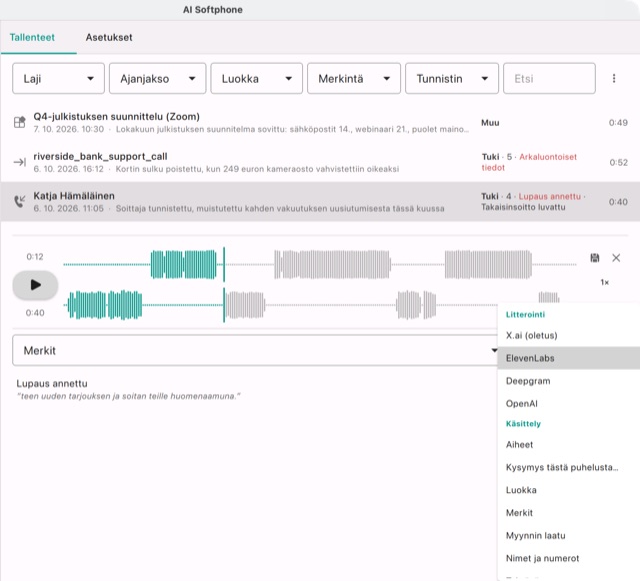Seek to the upper waveform's middle gray segment
The width and height of the screenshot is (640, 581).
click(332, 265)
